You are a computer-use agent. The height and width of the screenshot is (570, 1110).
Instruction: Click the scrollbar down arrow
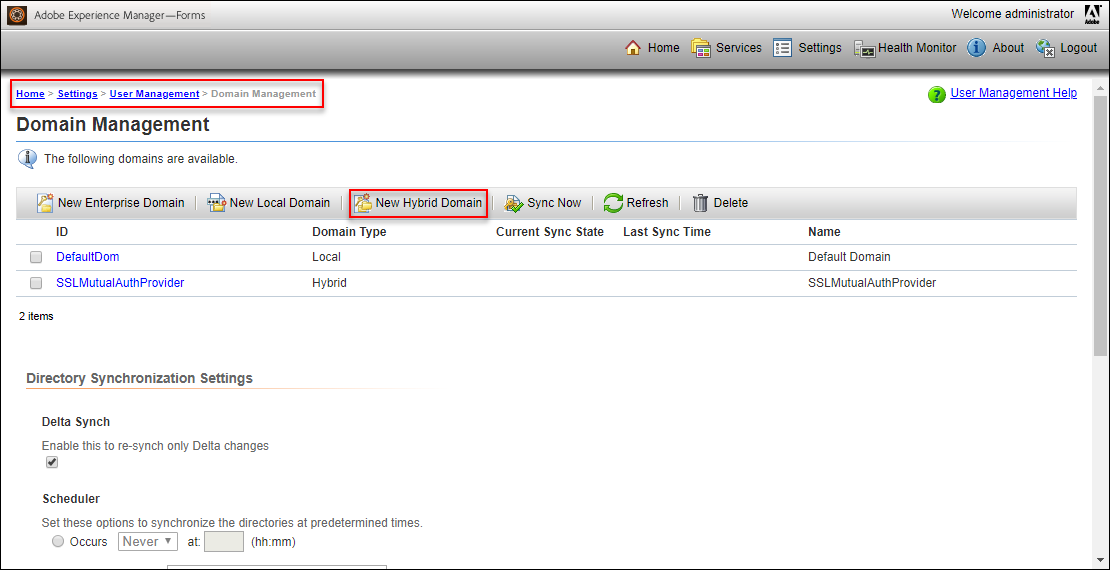point(1102,559)
